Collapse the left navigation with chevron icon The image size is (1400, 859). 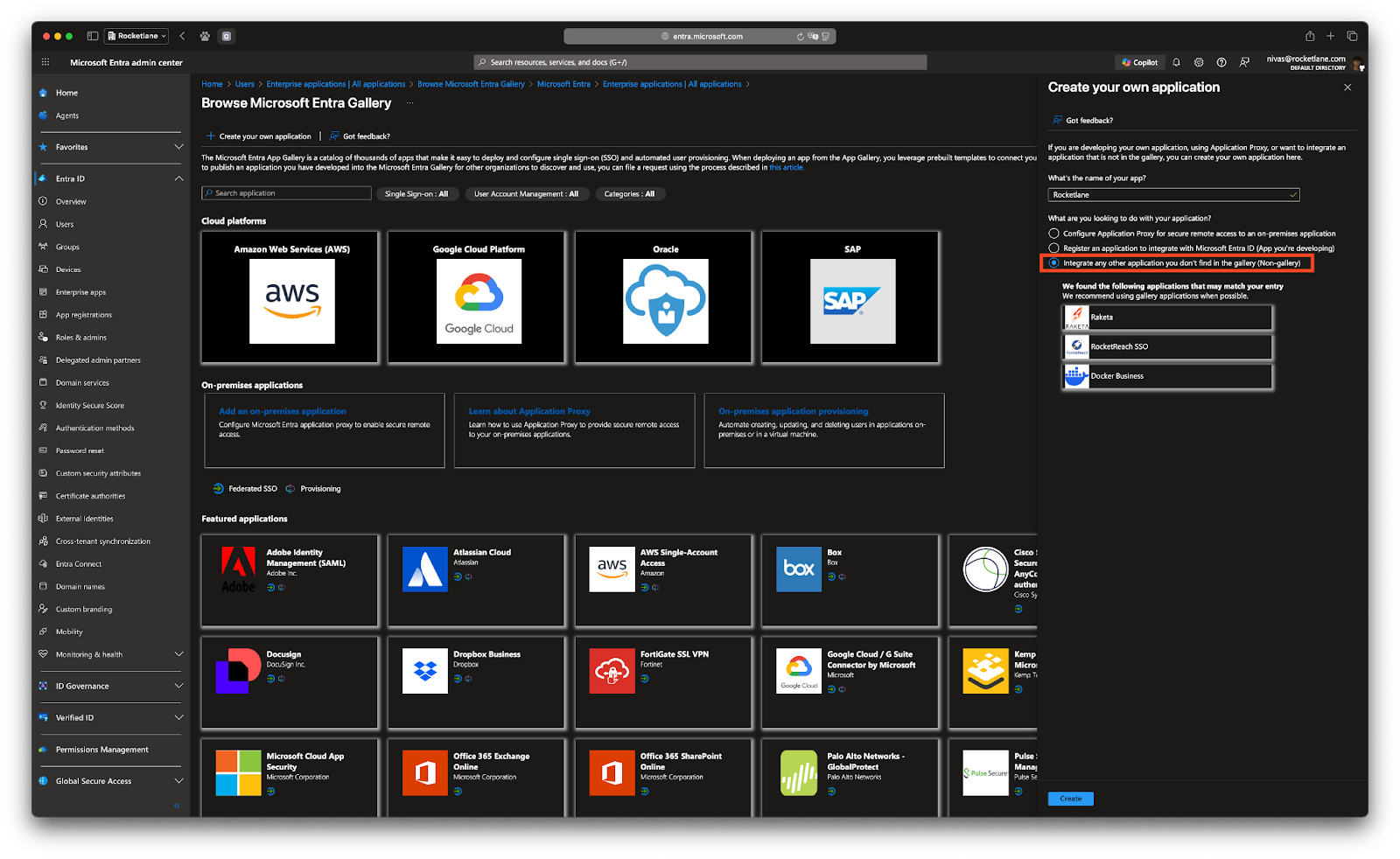click(177, 806)
